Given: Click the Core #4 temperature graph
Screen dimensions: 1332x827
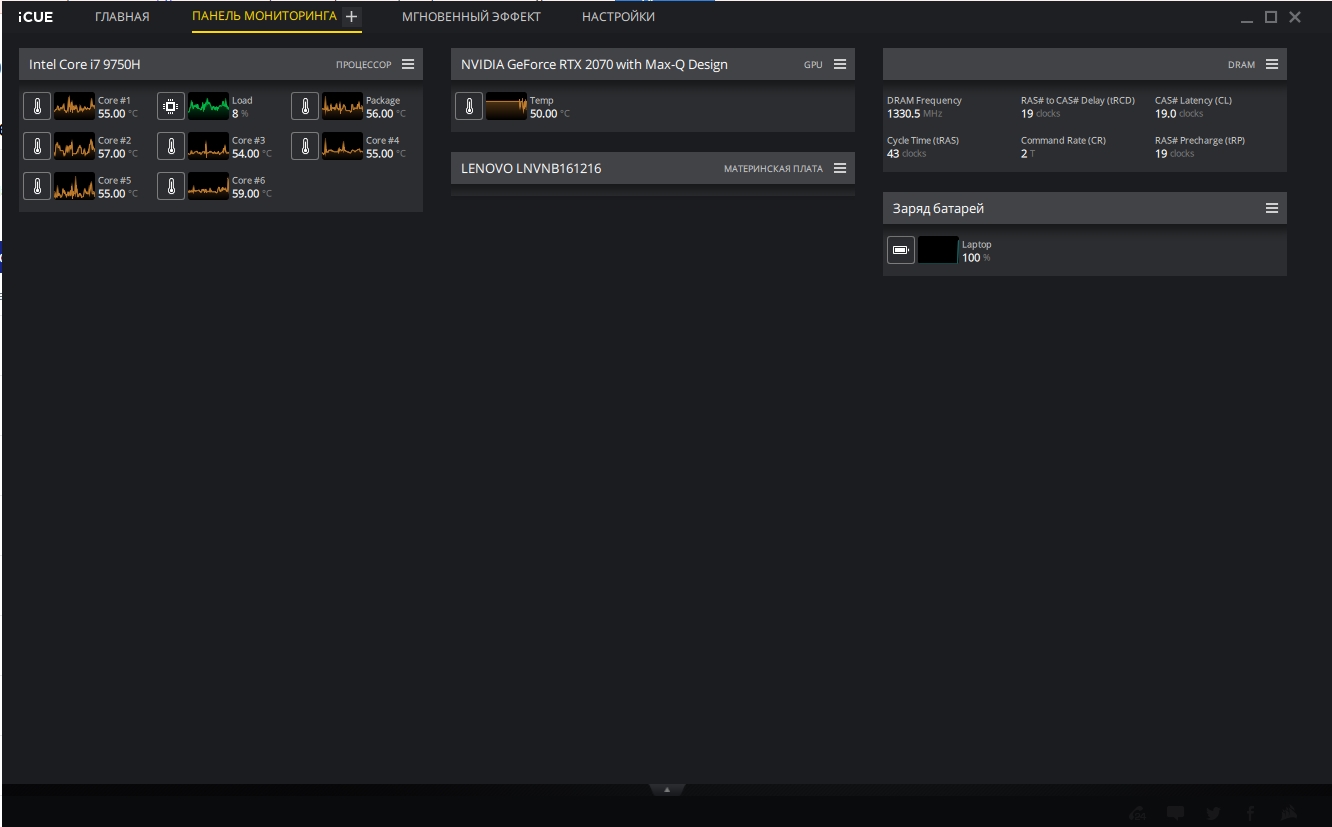Looking at the screenshot, I should [342, 146].
